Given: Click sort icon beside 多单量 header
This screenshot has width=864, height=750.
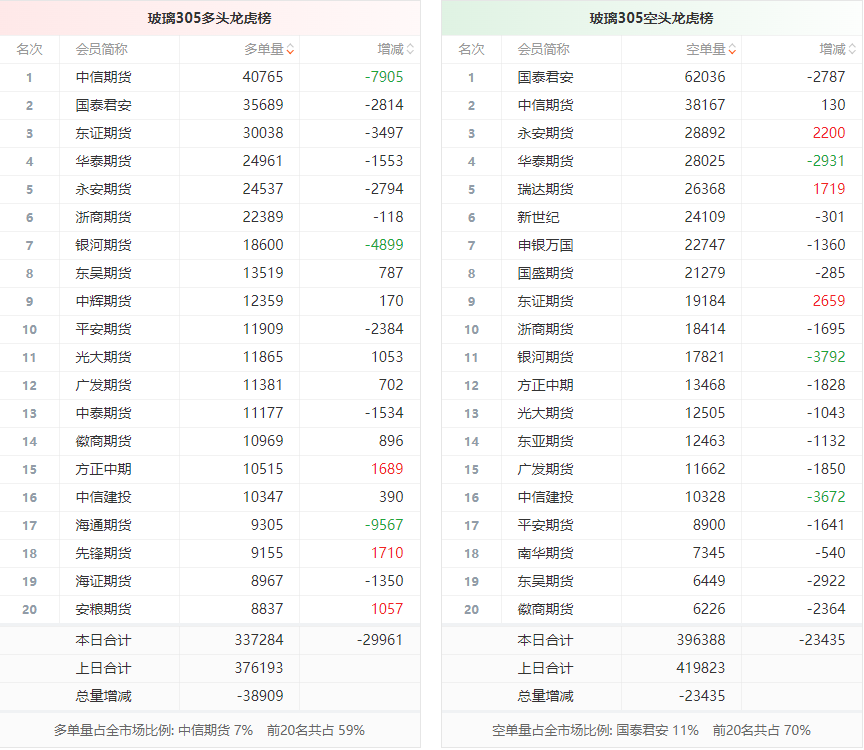Looking at the screenshot, I should coord(290,49).
